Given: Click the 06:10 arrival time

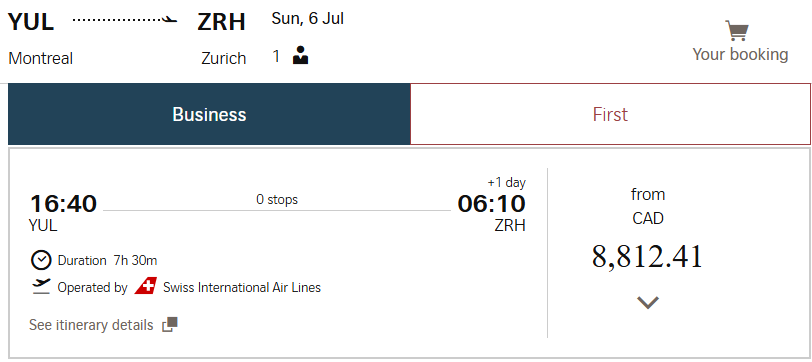Looking at the screenshot, I should pyautogui.click(x=491, y=204).
